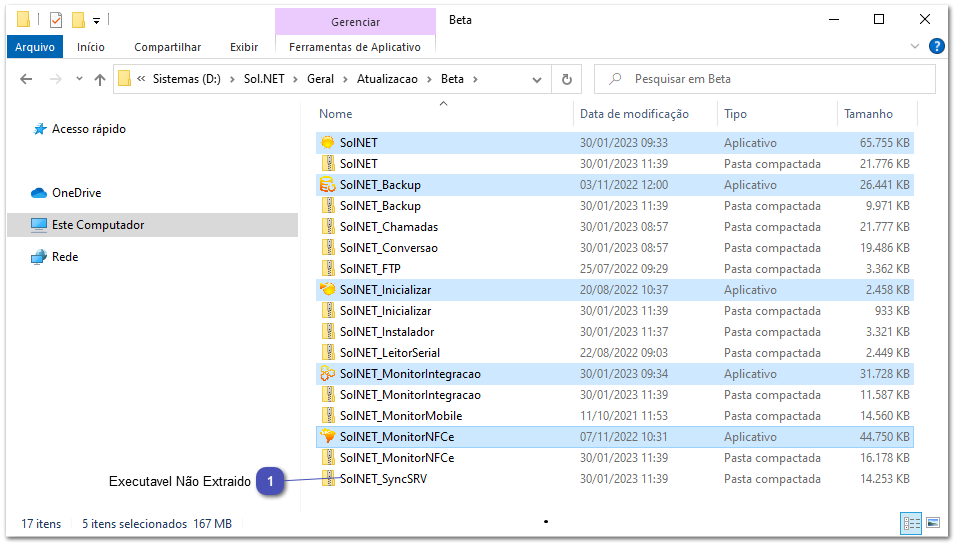Expand the chevron after Geral in path
This screenshot has width=957, height=546.
point(345,79)
